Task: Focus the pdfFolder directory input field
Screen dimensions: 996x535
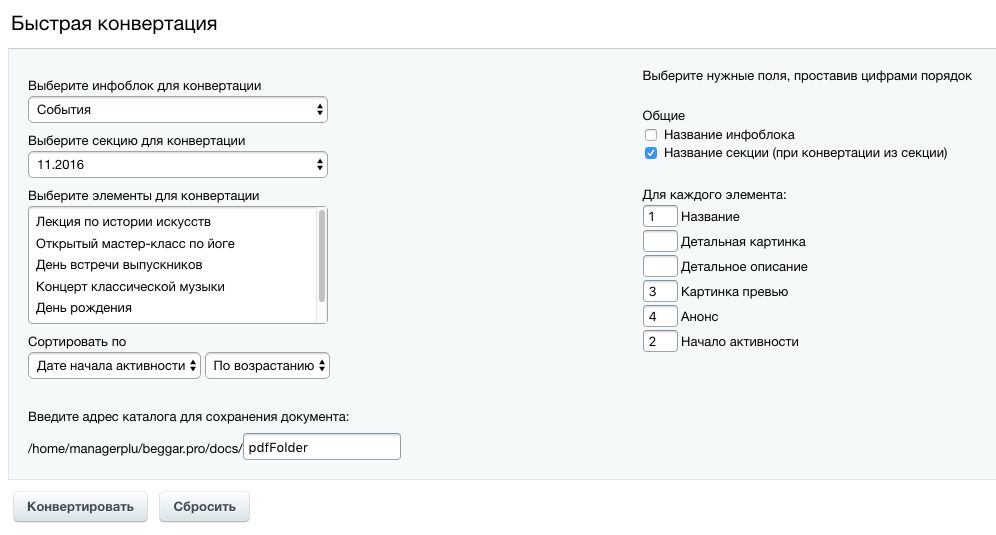Action: (x=322, y=447)
